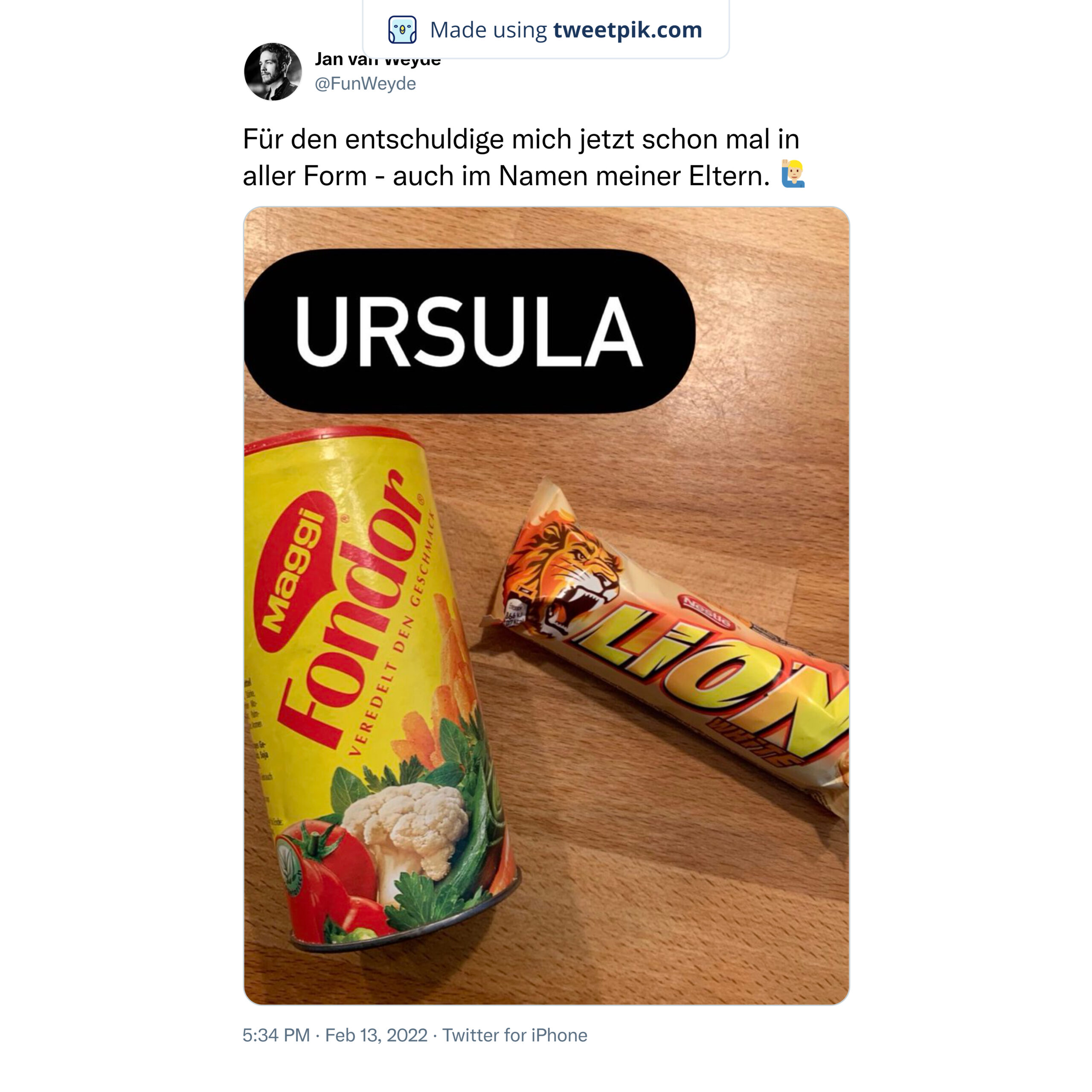Click the tweetpik bird logo icon
Viewport: 1092px width, 1092px height.
(x=402, y=30)
